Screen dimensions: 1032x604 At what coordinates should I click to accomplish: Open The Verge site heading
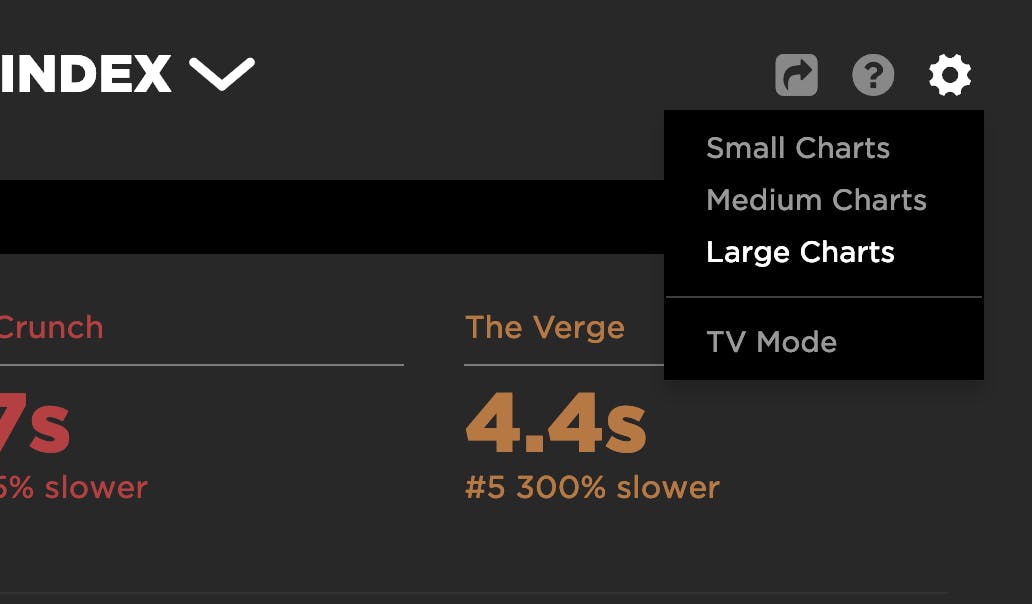545,327
